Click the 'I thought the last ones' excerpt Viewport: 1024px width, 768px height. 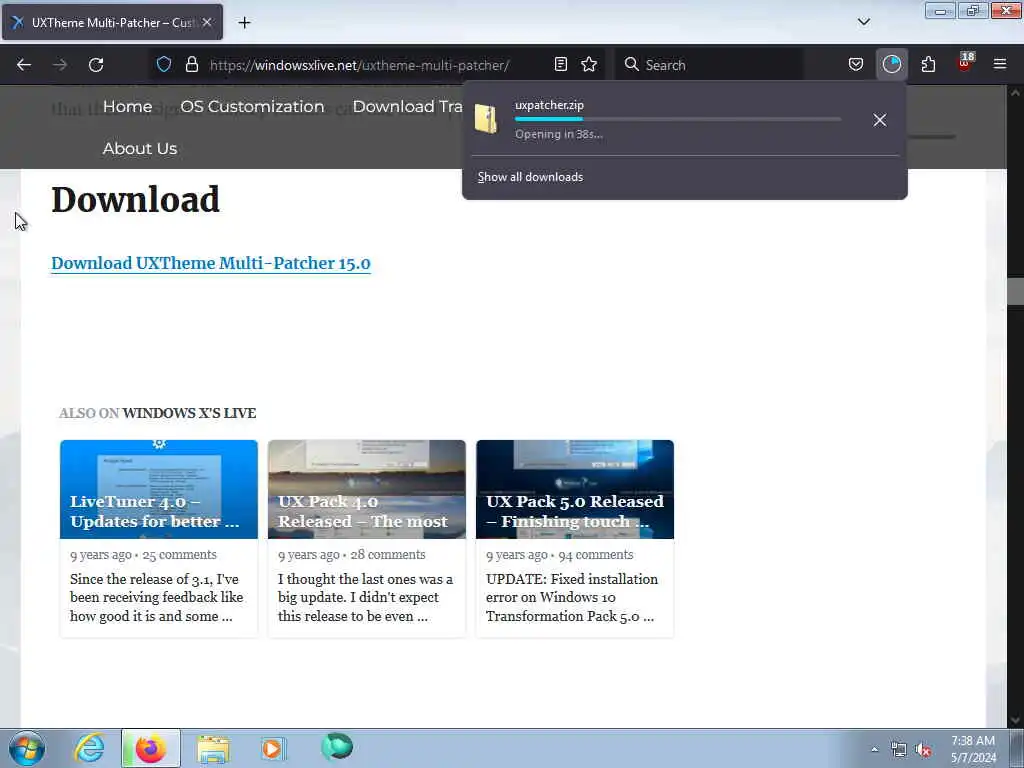(365, 598)
